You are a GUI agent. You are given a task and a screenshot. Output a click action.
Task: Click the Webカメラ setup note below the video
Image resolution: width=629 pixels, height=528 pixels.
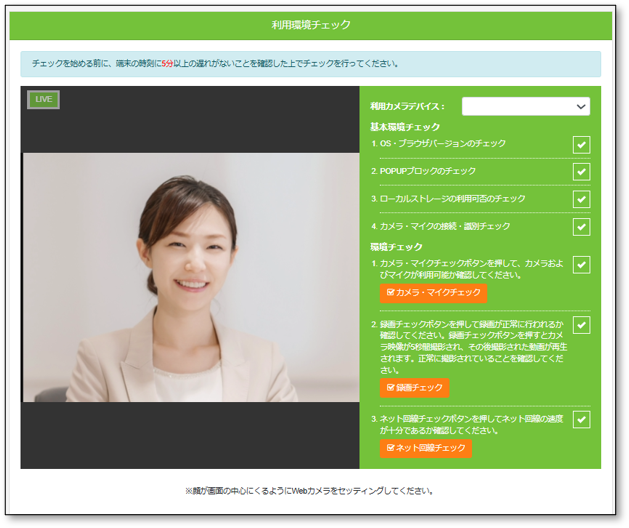coord(310,491)
